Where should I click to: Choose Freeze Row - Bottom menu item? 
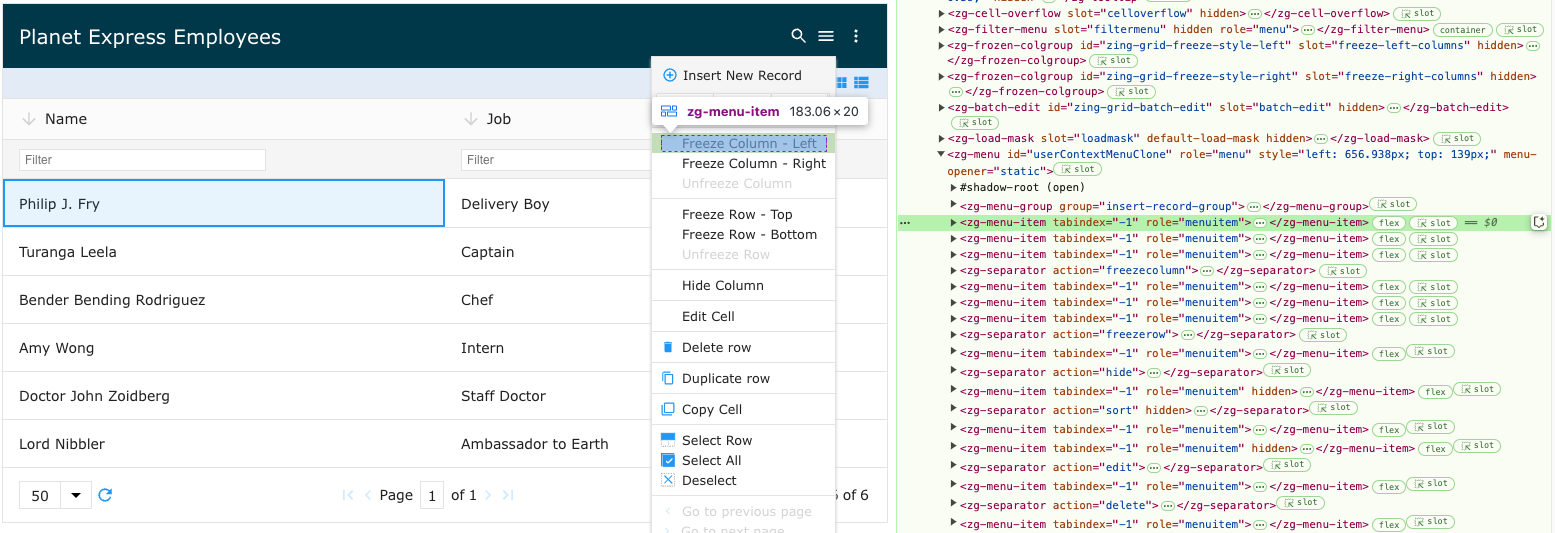[x=743, y=234]
